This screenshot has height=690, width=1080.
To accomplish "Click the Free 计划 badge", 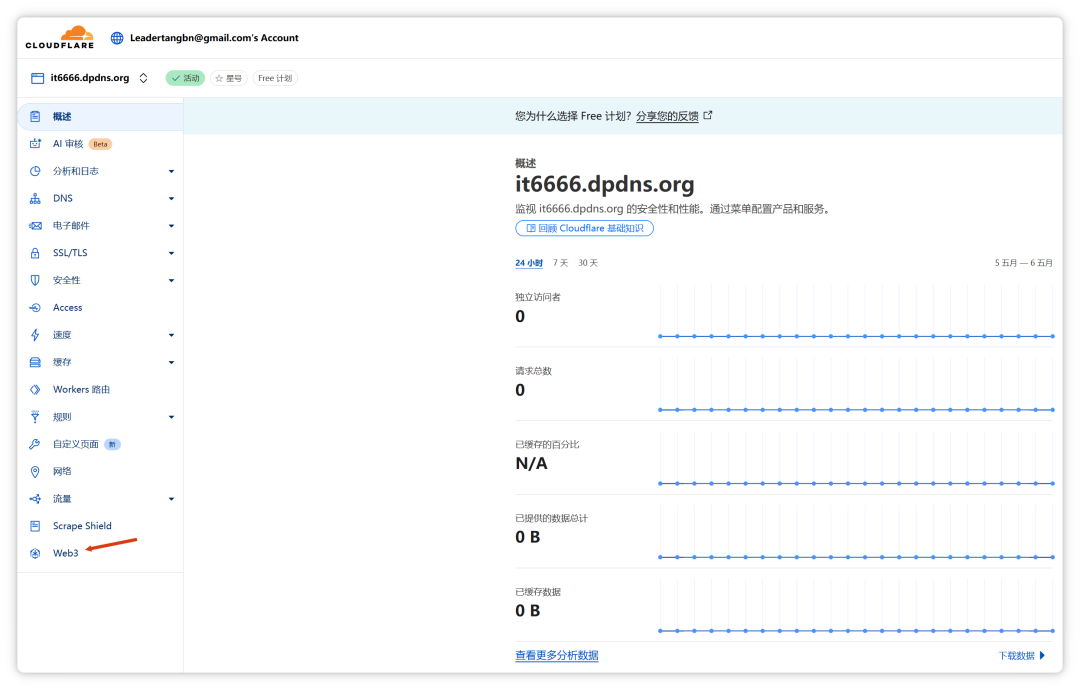I will pos(275,79).
